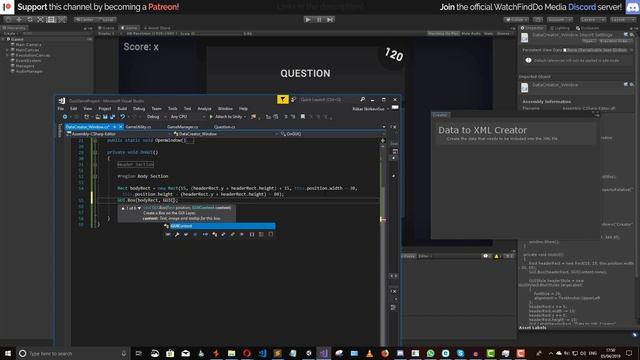Click the yellow notifications filter flag
This screenshot has width=640, height=360.
click(283, 100)
